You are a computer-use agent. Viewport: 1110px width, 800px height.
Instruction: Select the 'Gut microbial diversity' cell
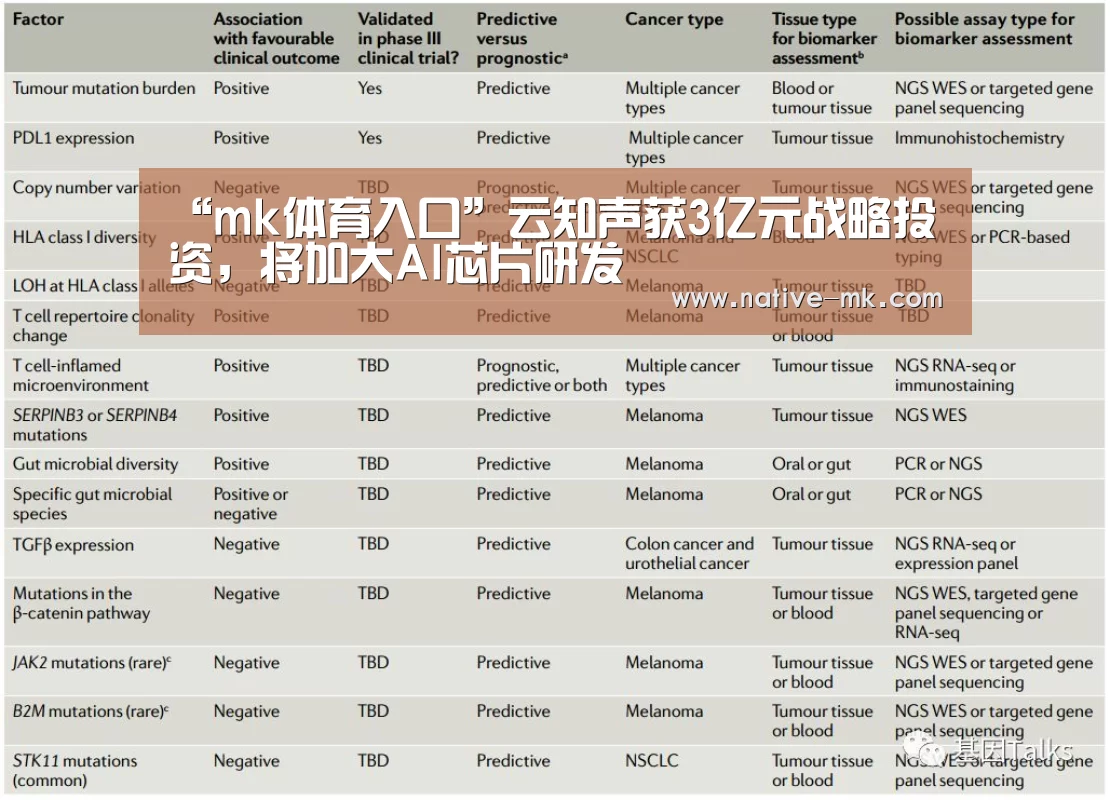[x=95, y=464]
